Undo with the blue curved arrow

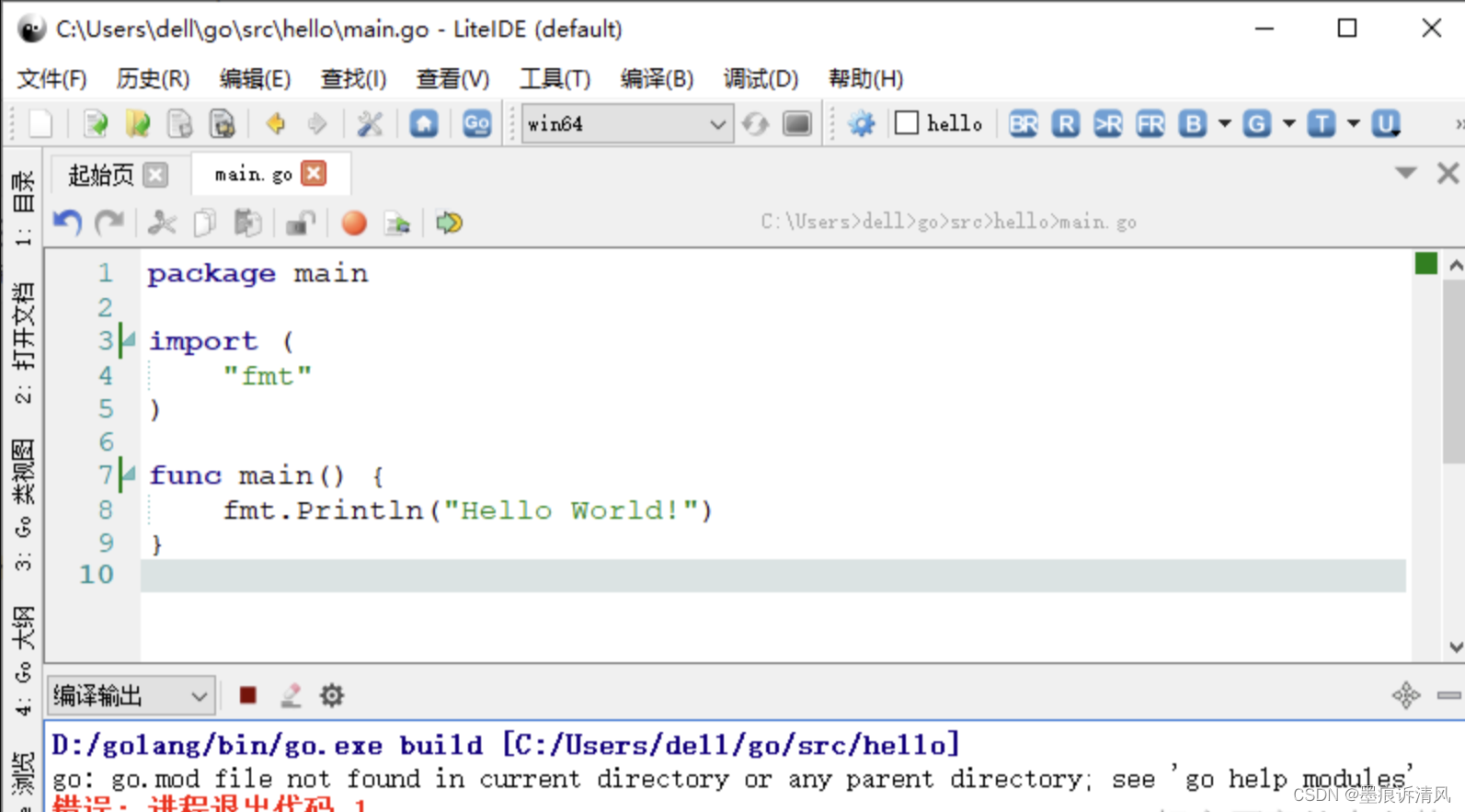click(x=67, y=223)
